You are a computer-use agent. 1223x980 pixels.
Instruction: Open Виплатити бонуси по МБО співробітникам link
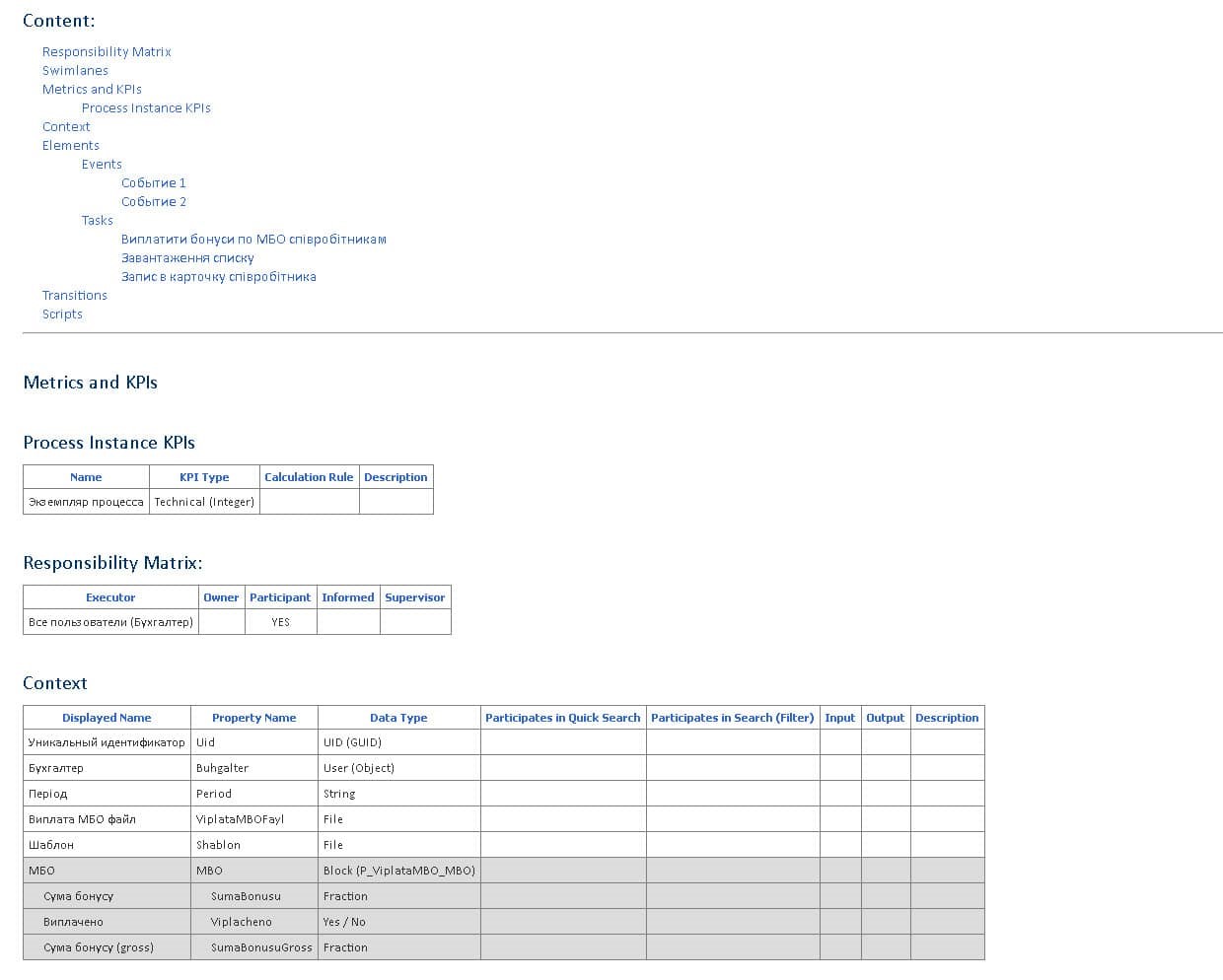point(253,239)
